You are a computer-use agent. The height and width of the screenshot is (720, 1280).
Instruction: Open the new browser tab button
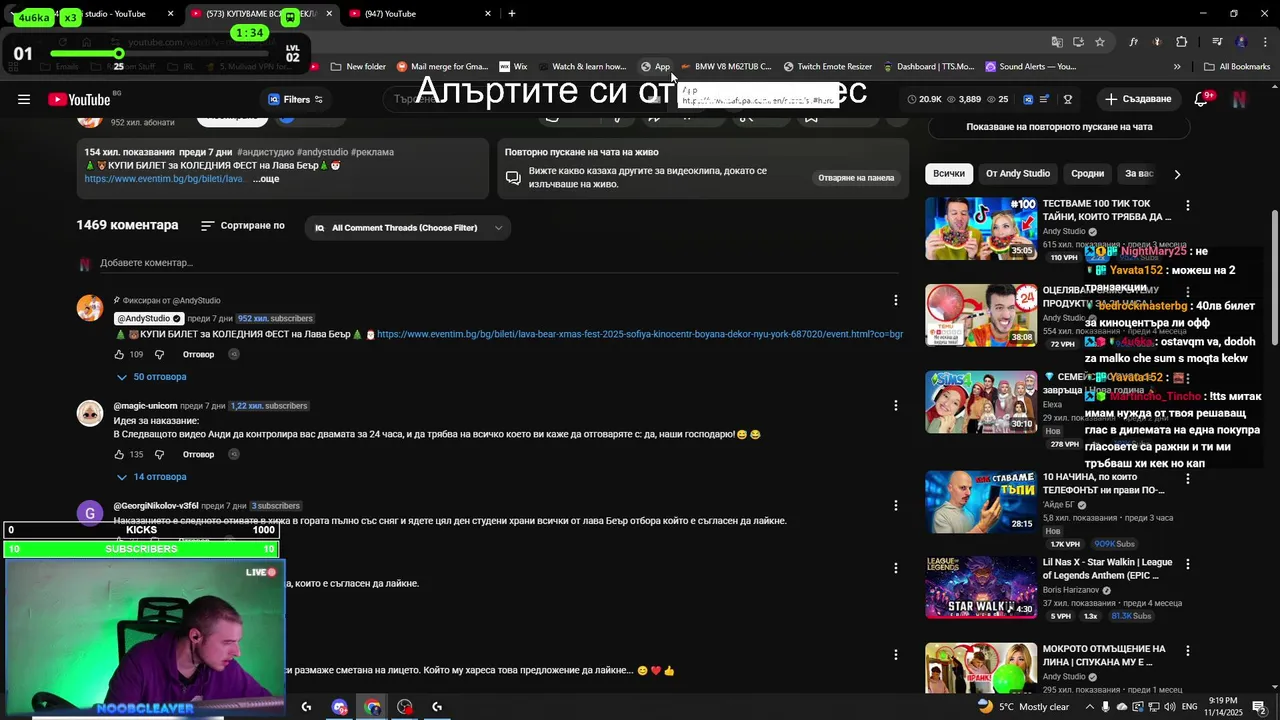pyautogui.click(x=512, y=14)
